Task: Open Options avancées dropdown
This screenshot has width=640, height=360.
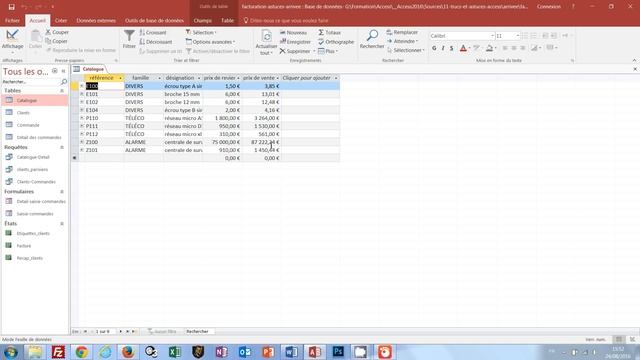Action: pos(210,42)
